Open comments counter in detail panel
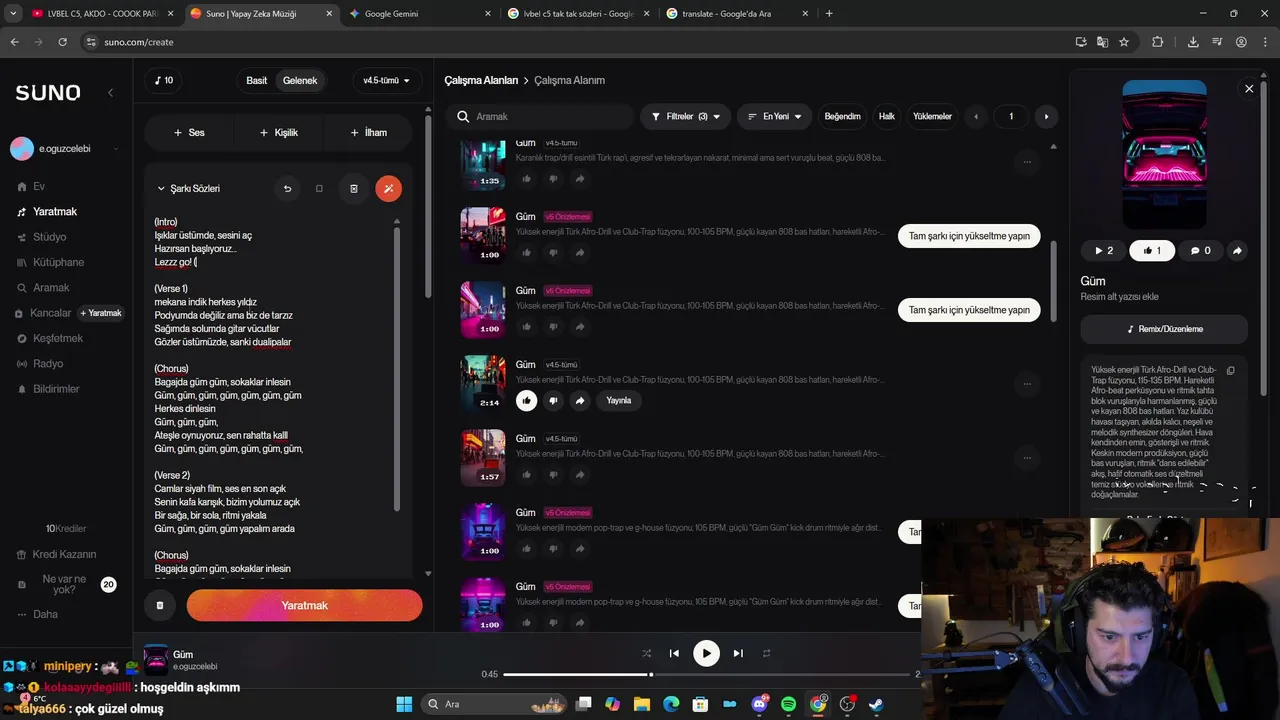The width and height of the screenshot is (1280, 720). pyautogui.click(x=1200, y=251)
